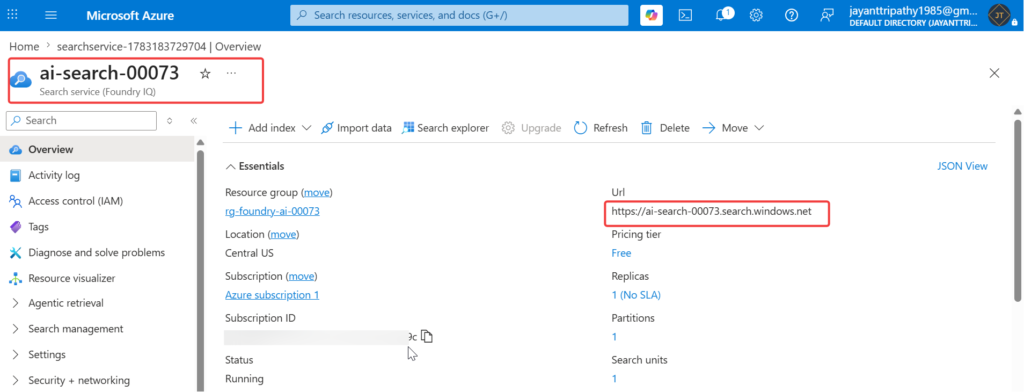The width and height of the screenshot is (1024, 392).
Task: Favorite ai-search-00073 with the star icon
Action: (205, 74)
